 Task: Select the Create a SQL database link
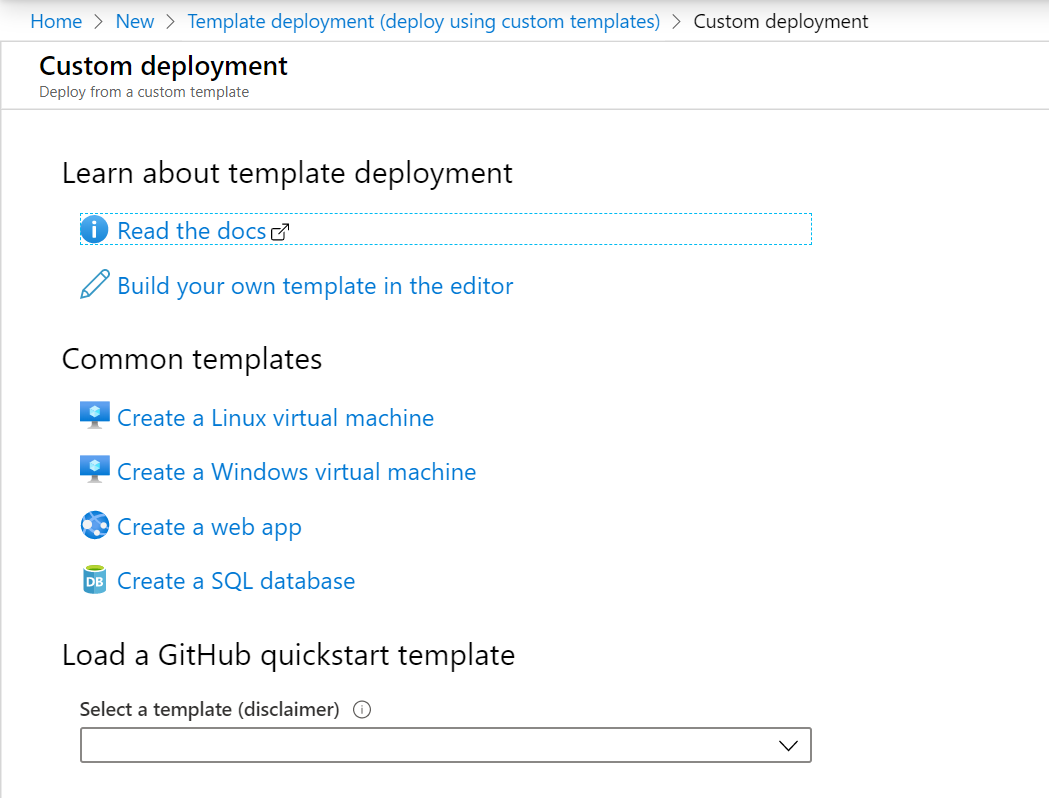pos(236,581)
